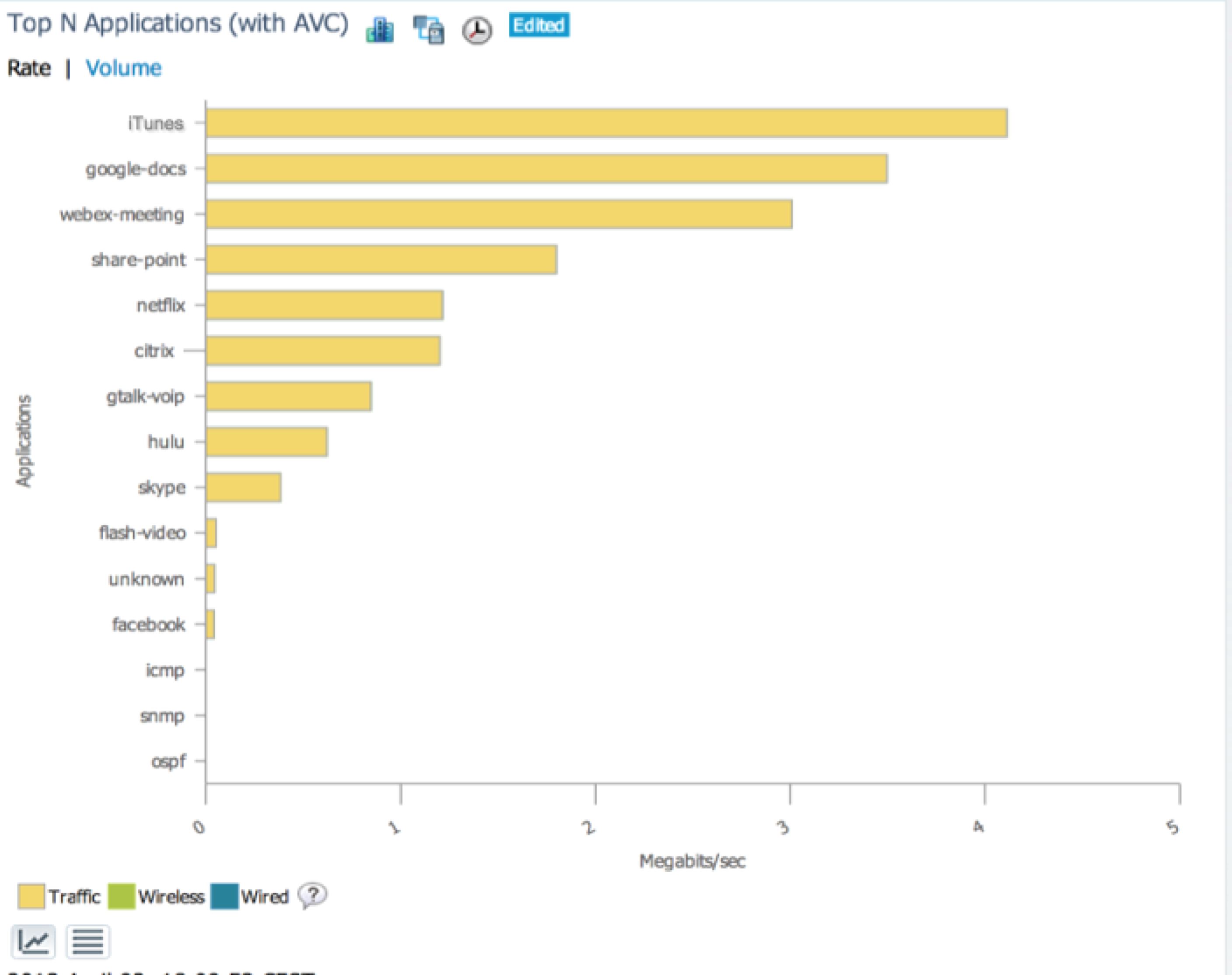Open the time frame clock icon
The width and height of the screenshot is (1232, 975).
coord(477,30)
